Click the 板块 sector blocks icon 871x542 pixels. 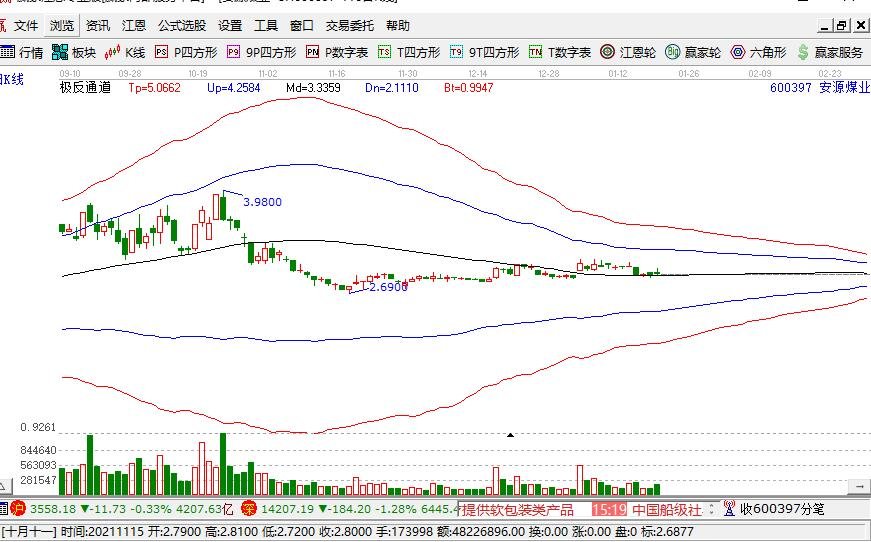[60, 52]
